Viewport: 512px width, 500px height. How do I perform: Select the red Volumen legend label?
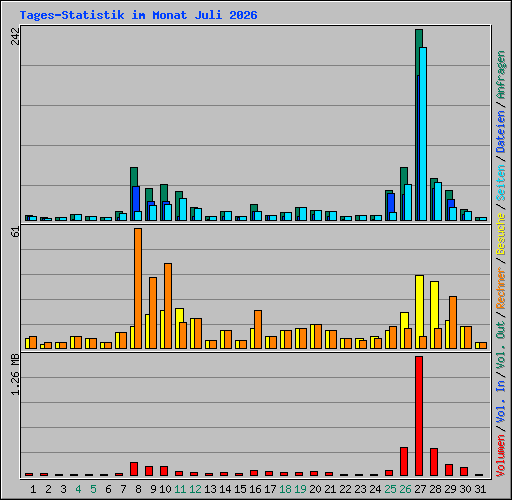tap(501, 455)
